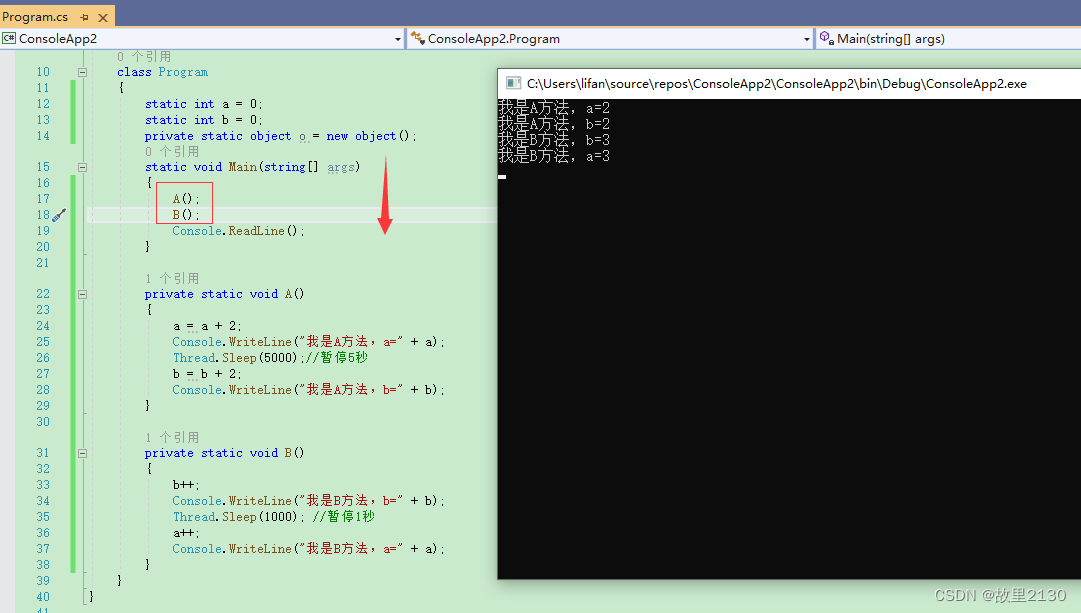The width and height of the screenshot is (1081, 613).
Task: Click the screwdriver quick actions icon on line 18
Action: point(59,214)
